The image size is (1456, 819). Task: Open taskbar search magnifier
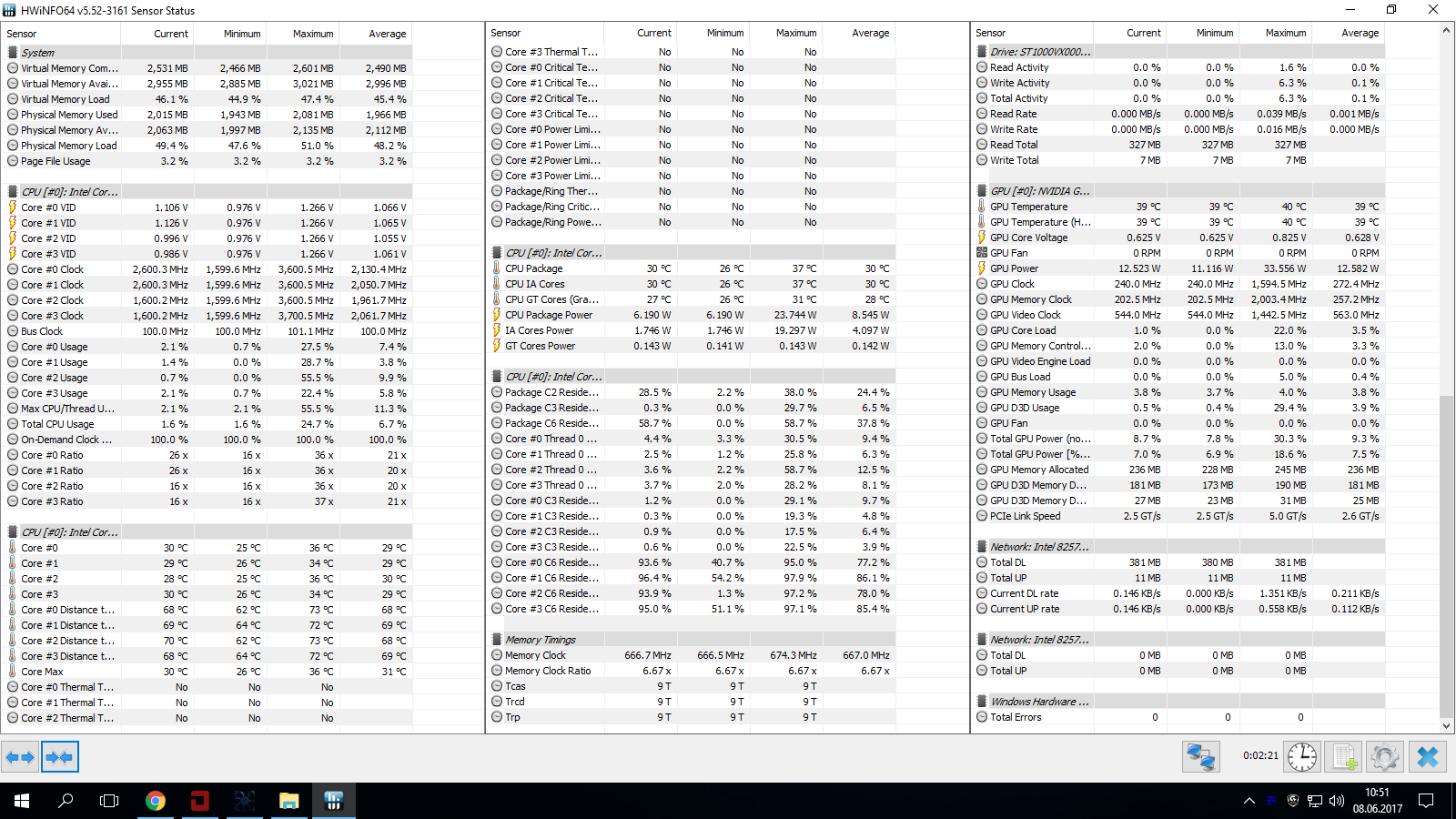[x=66, y=801]
